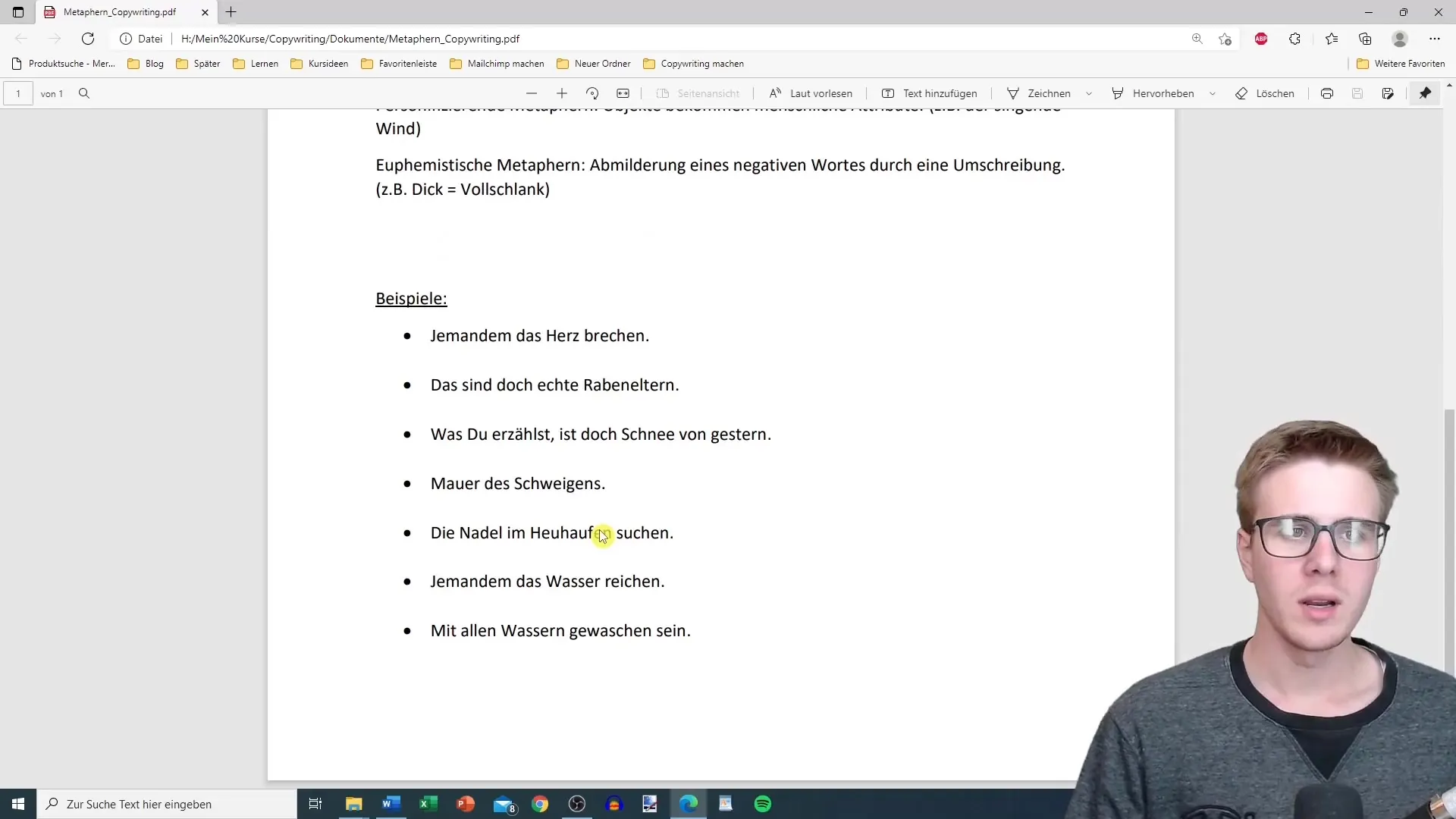Open the Lernen bookmarks folder
The width and height of the screenshot is (1456, 819).
tap(256, 64)
